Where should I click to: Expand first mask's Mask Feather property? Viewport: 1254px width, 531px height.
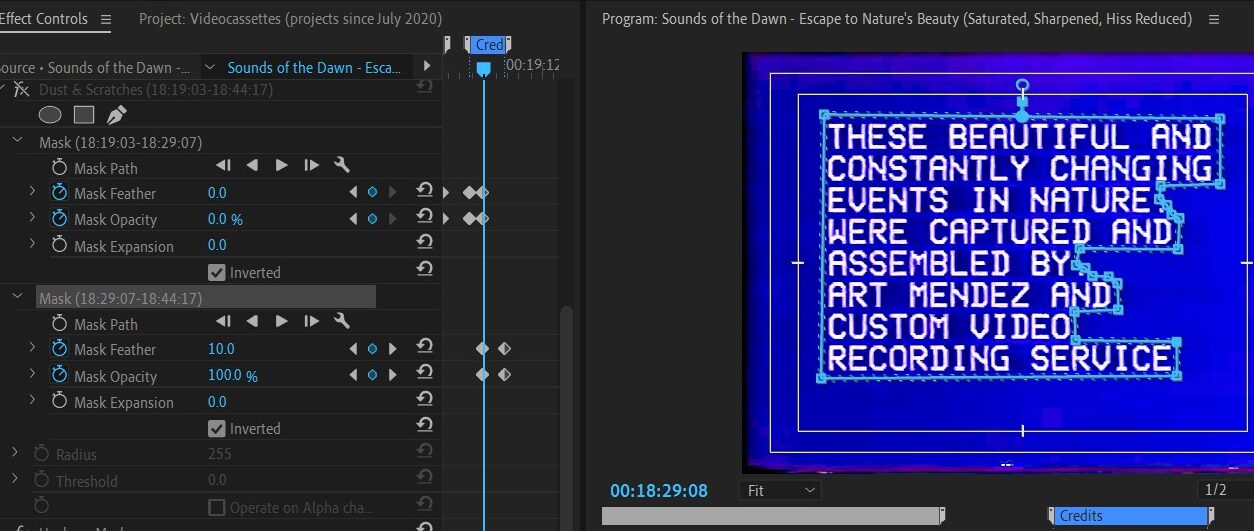point(31,192)
